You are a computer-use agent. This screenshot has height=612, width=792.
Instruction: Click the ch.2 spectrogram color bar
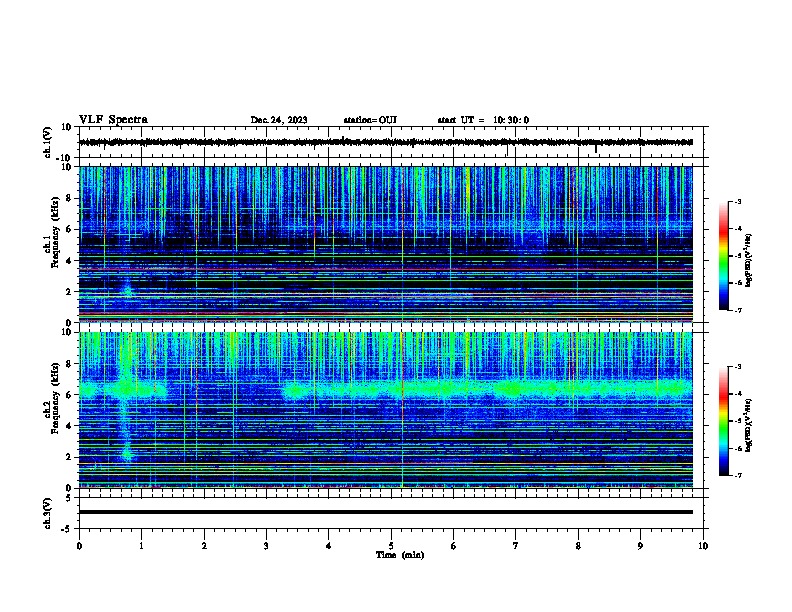click(723, 421)
